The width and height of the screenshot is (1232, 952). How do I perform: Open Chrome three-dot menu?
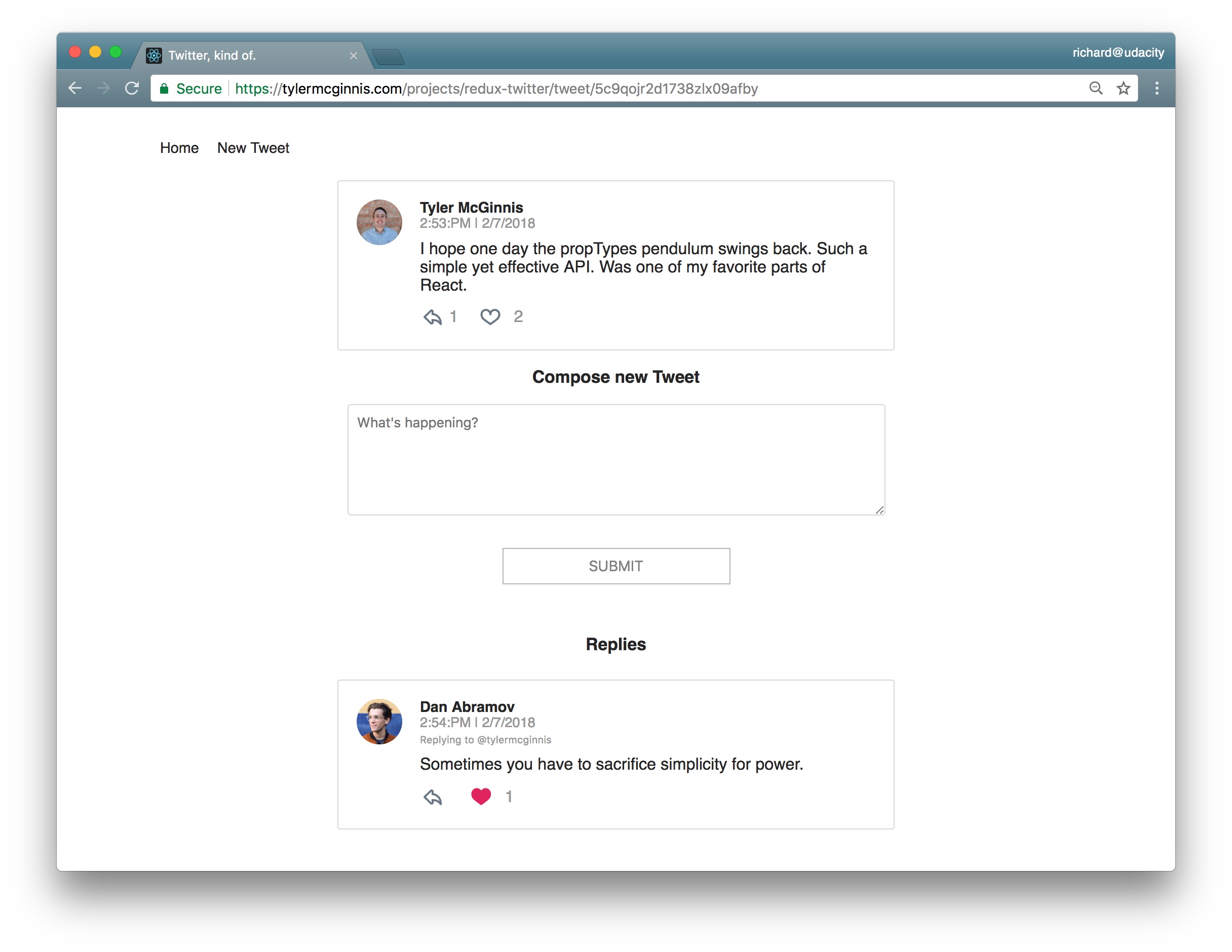tap(1157, 89)
